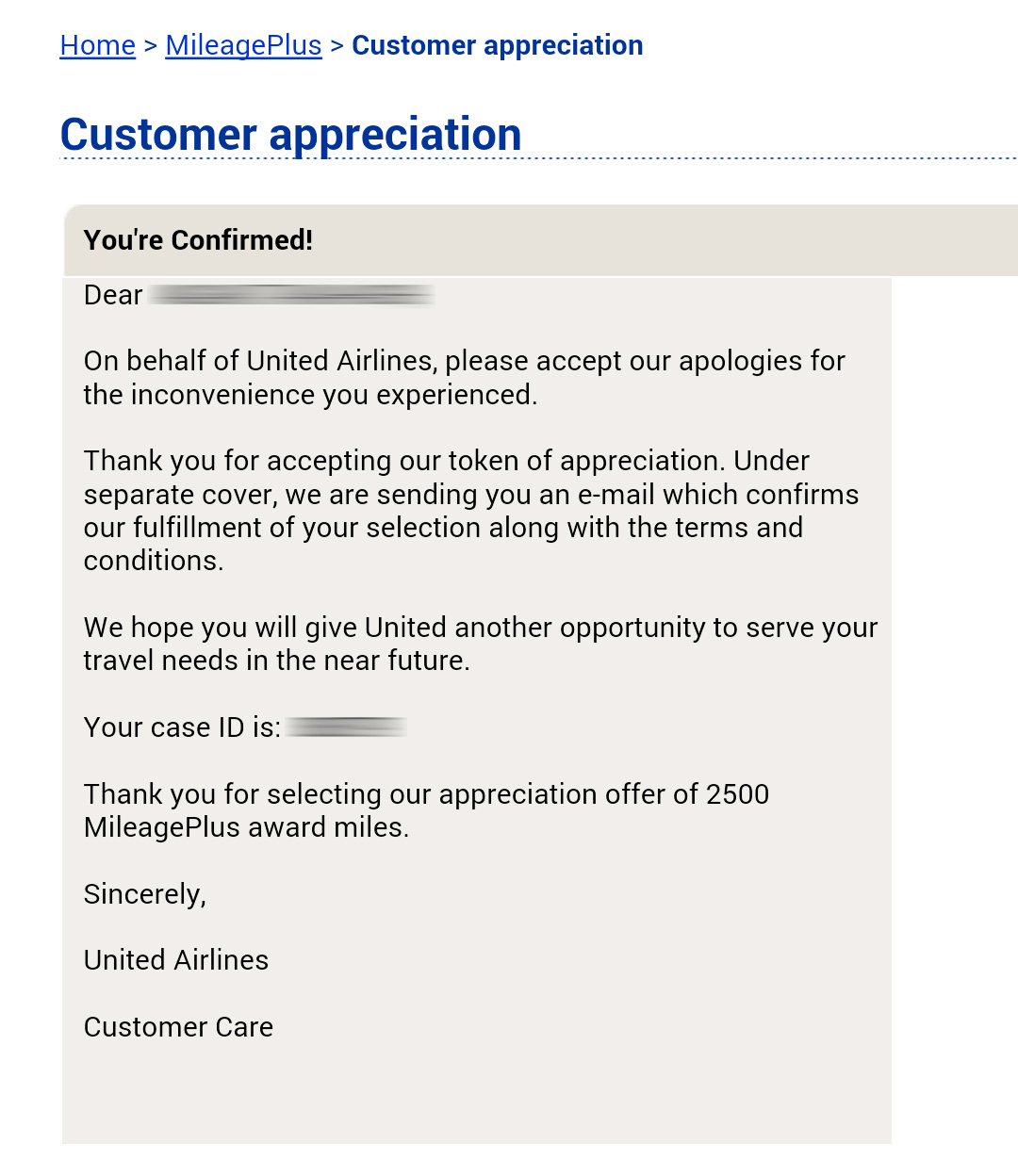Click the United Airlines signature line

point(176,960)
